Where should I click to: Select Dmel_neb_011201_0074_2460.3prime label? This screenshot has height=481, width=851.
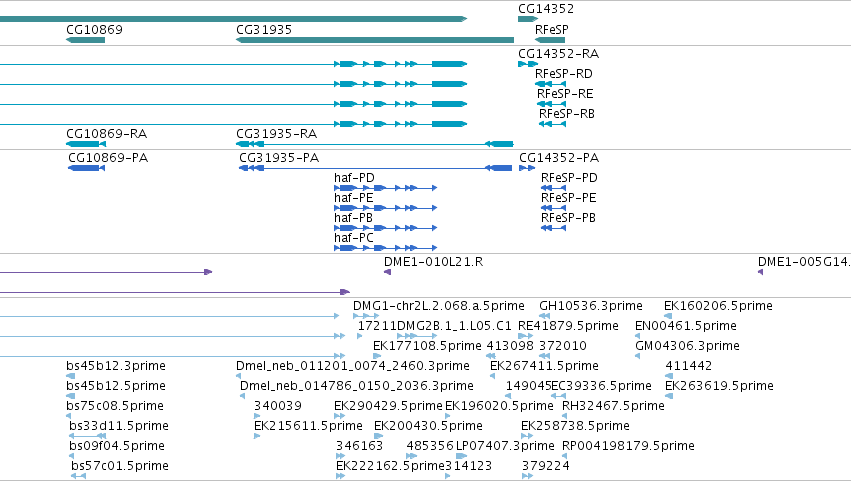tap(353, 366)
